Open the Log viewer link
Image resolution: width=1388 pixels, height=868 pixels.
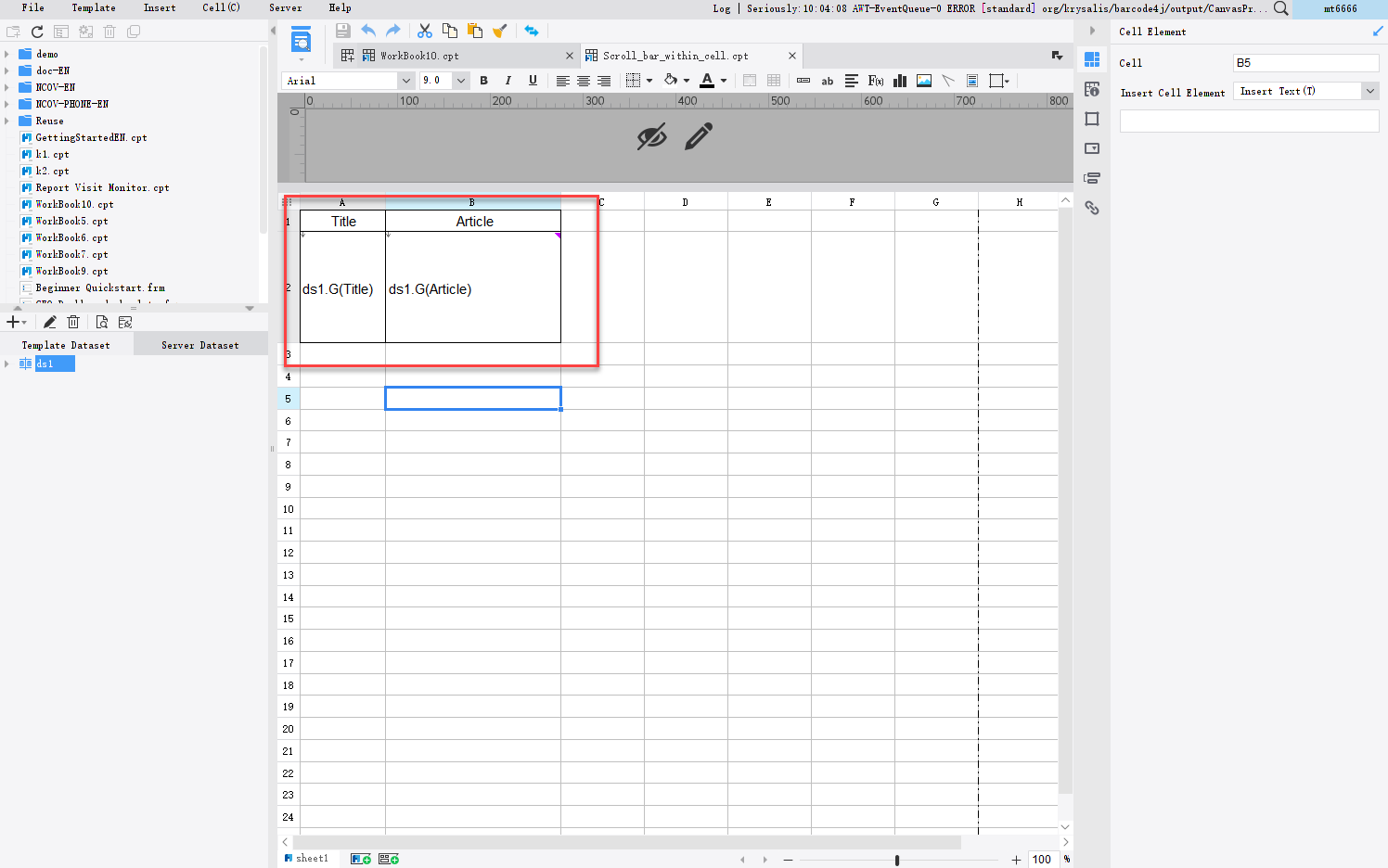click(722, 8)
